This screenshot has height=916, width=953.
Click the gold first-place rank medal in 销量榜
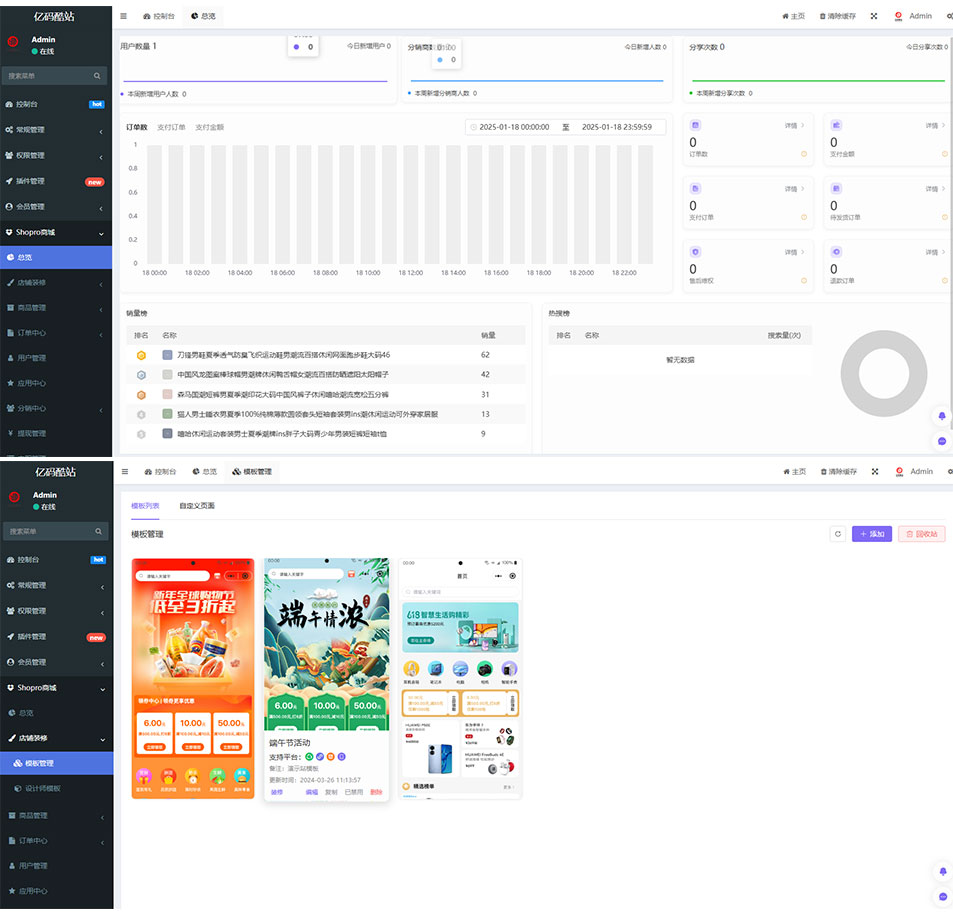[x=141, y=355]
